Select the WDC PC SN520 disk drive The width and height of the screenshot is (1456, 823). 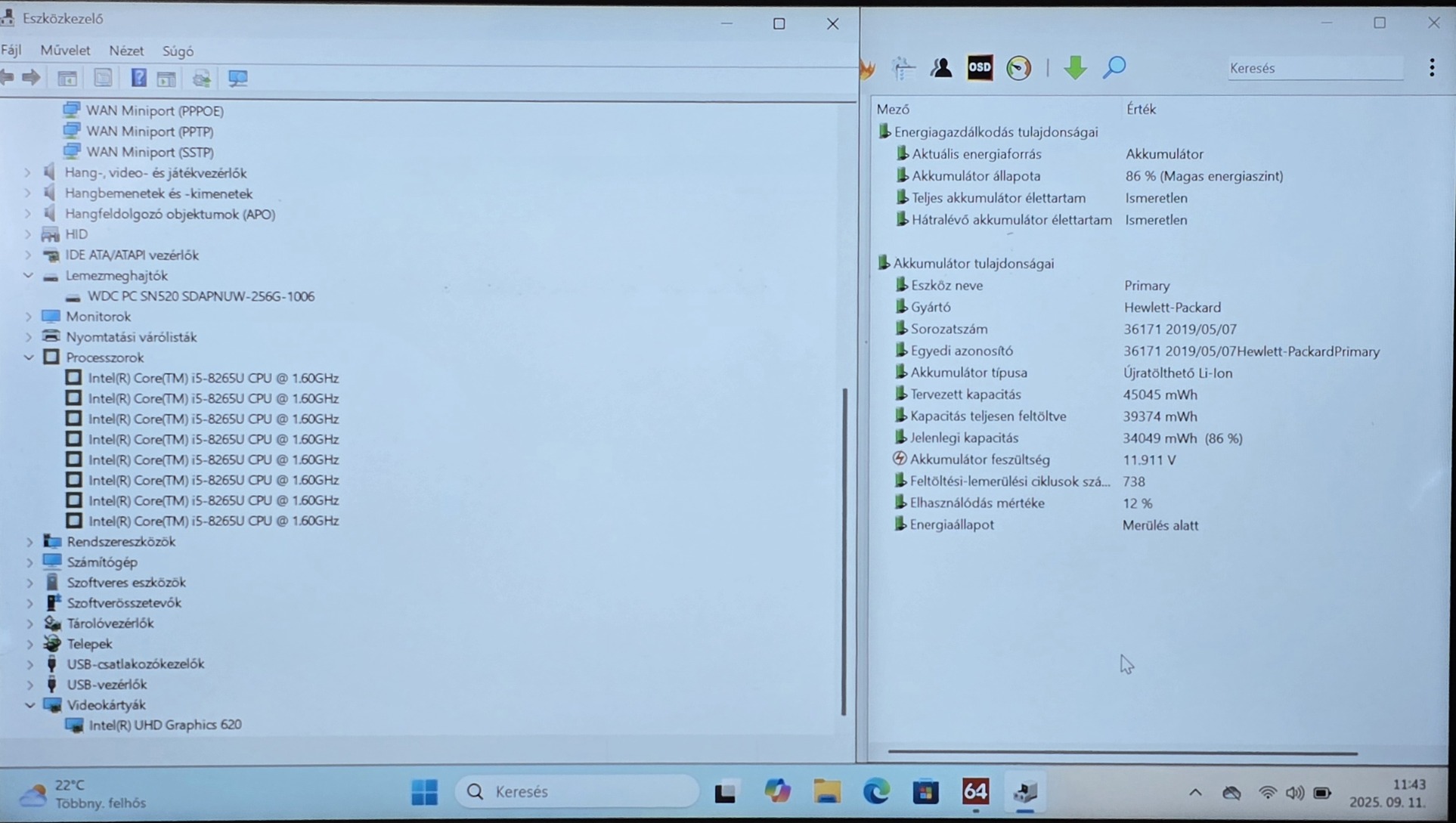pos(201,296)
